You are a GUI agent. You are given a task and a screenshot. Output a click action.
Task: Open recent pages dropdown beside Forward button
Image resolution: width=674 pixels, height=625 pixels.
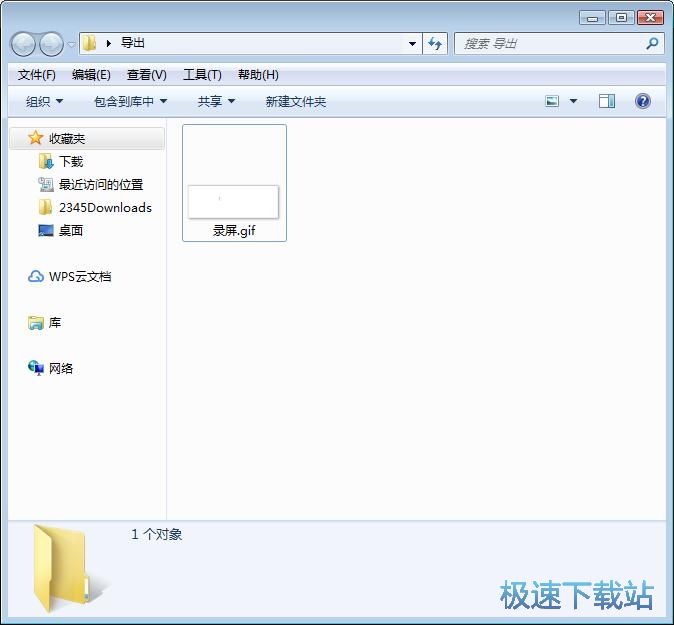[x=71, y=44]
